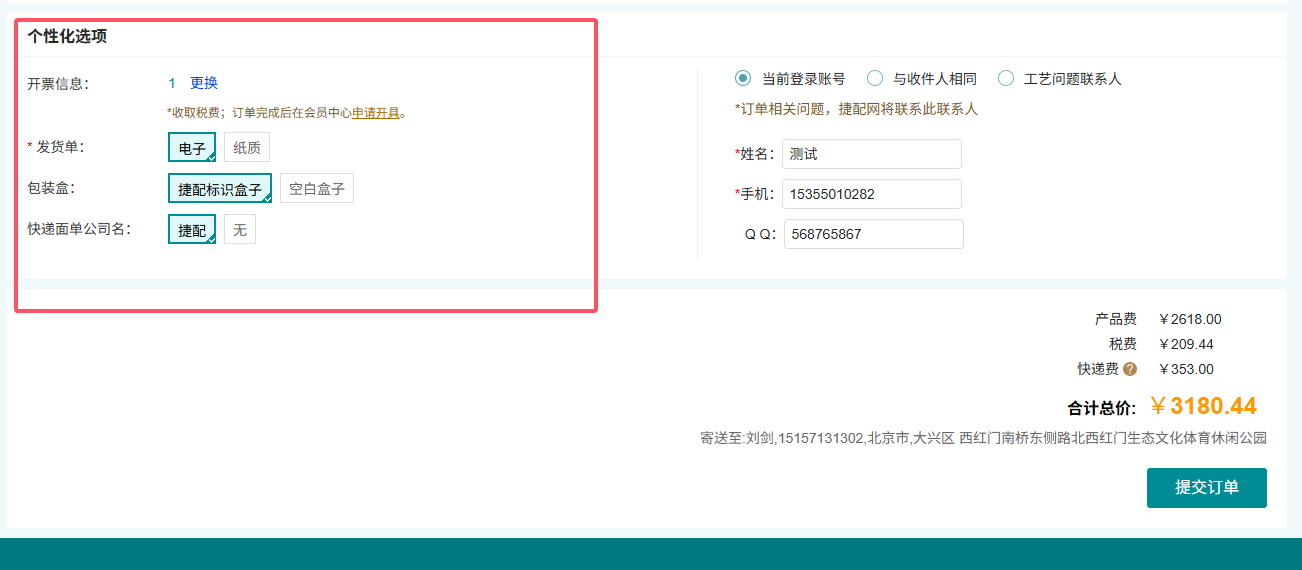Click the 合计总价 amount ¥3180.44
Screen dimensions: 1302x570
[x=1203, y=406]
